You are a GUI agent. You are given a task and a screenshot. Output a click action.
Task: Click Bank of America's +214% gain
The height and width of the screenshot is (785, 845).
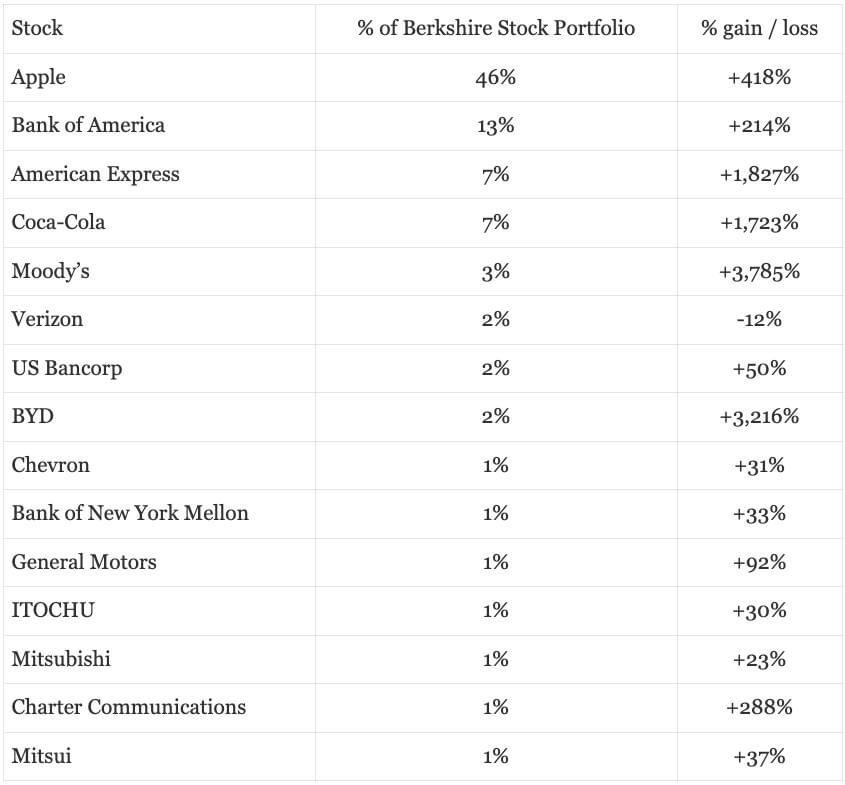tap(759, 126)
